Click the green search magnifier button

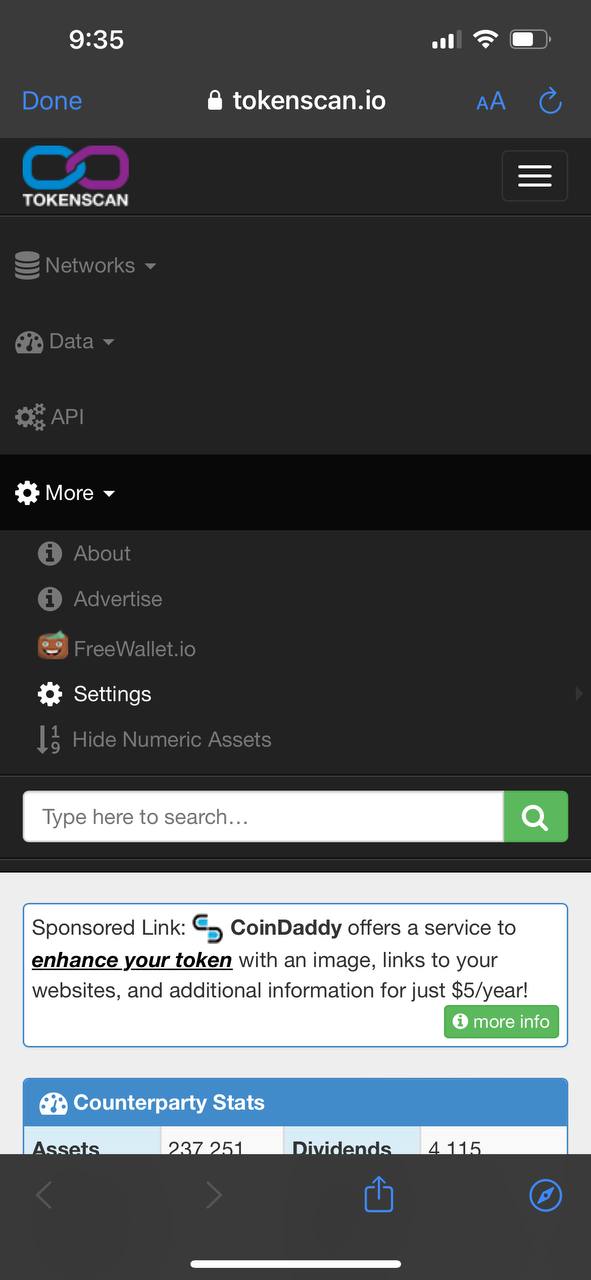(x=535, y=817)
